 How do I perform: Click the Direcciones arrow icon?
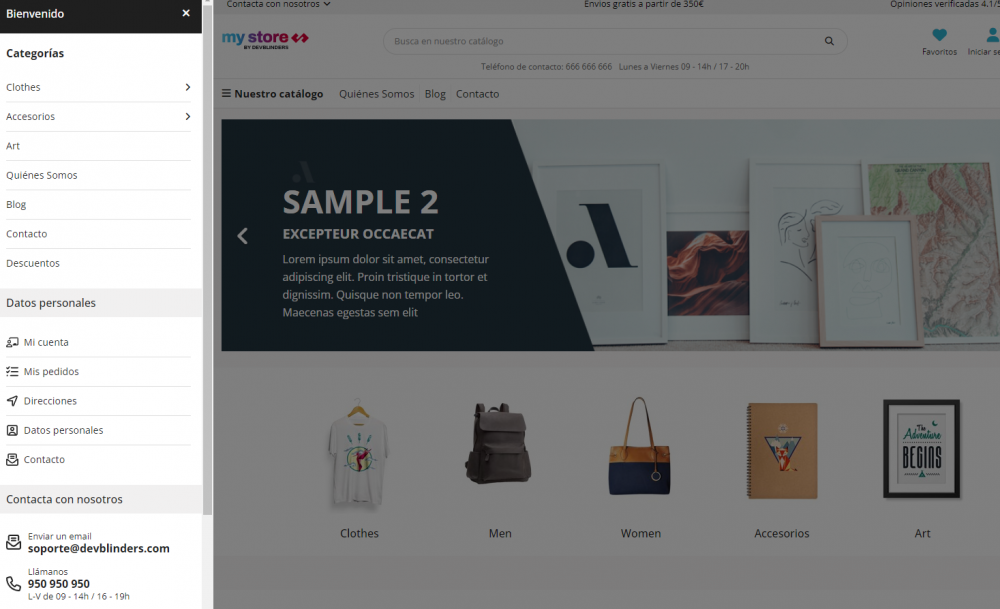tap(12, 401)
